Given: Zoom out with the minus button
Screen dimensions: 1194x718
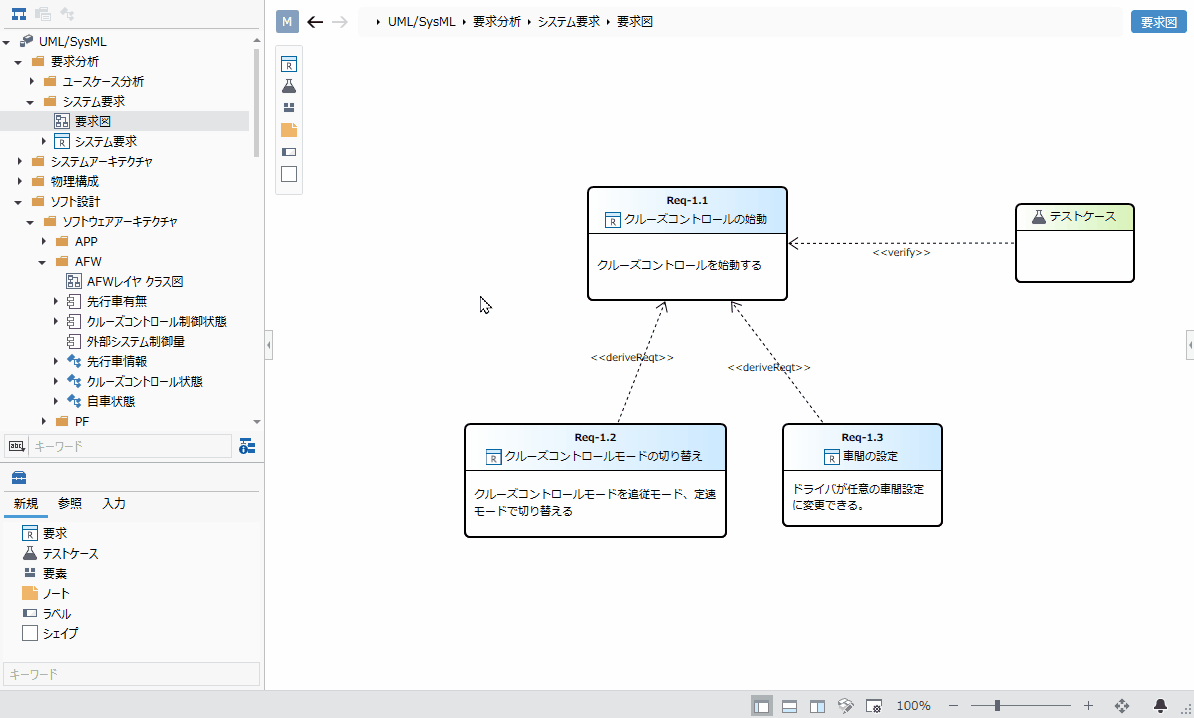Looking at the screenshot, I should click(x=953, y=706).
